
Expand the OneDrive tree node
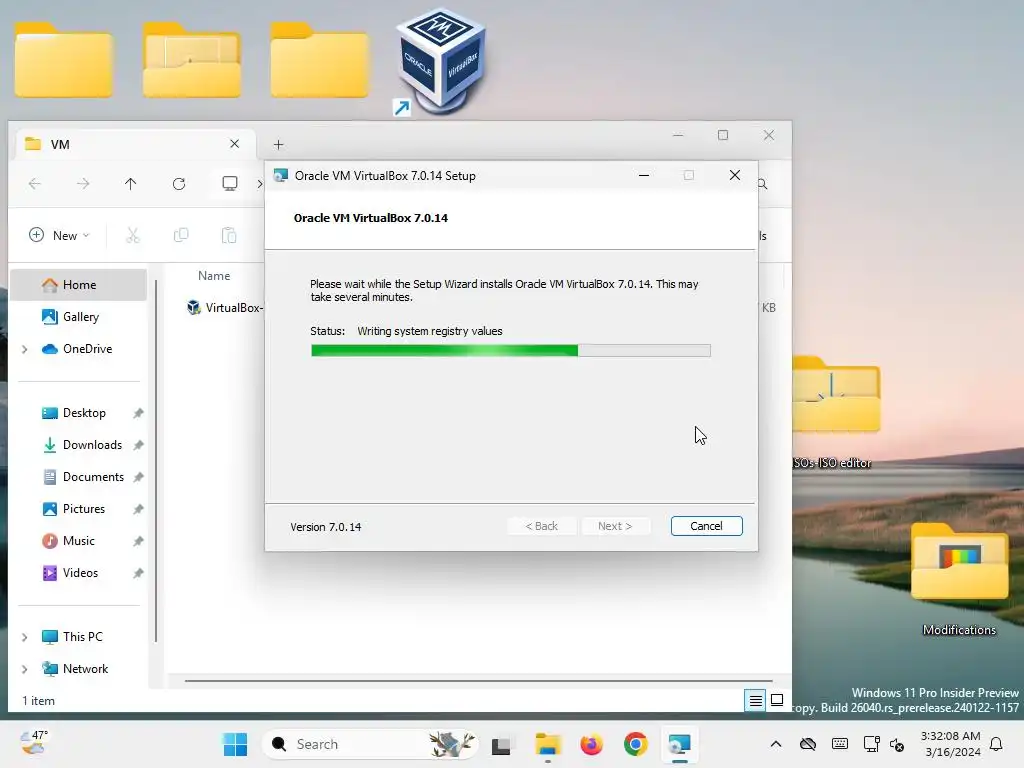click(24, 349)
